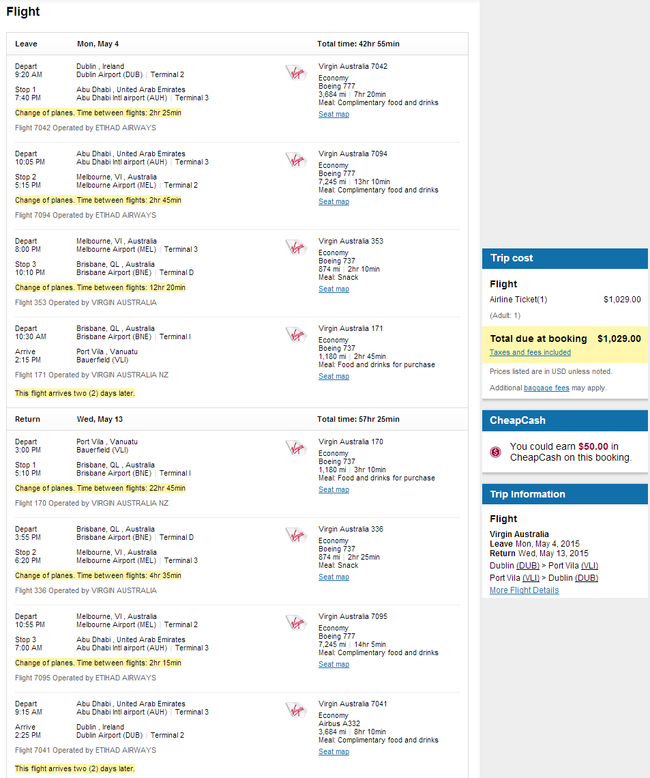
Task: Open the baggage fees link
Action: (546, 388)
